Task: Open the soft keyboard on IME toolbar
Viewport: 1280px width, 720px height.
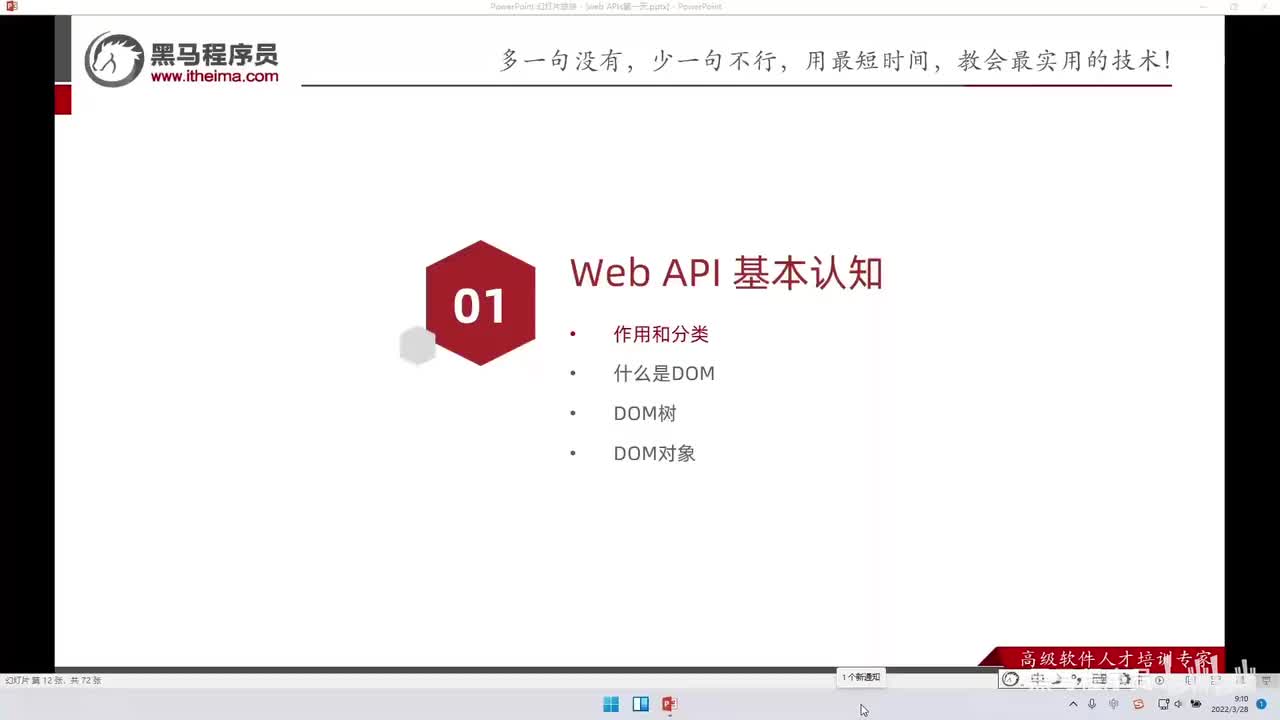Action: pyautogui.click(x=1099, y=679)
